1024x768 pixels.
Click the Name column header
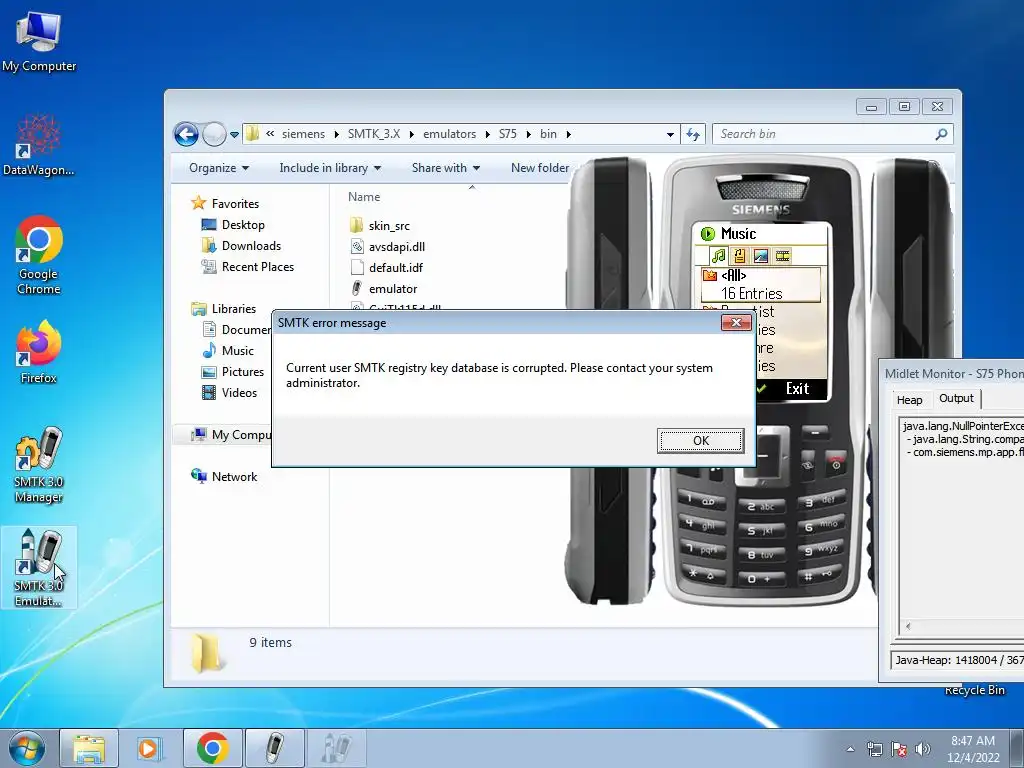coord(364,197)
